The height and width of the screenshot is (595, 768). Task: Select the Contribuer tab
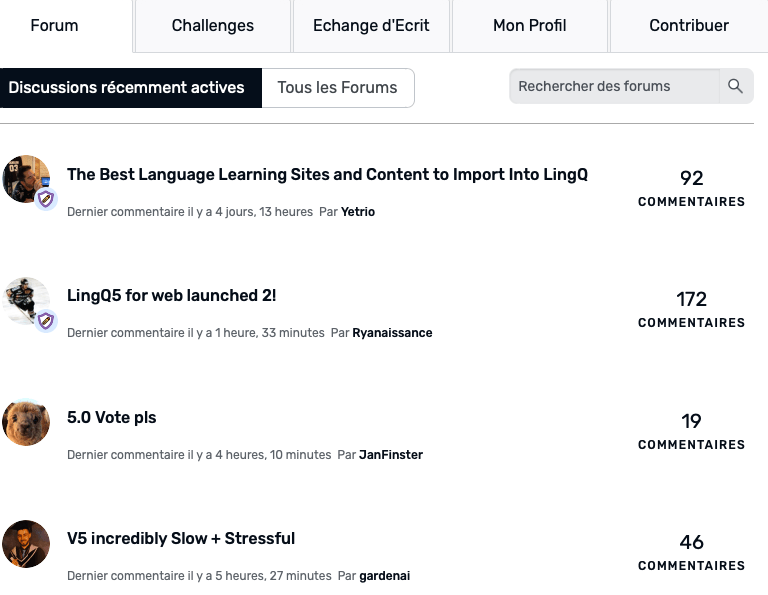(x=689, y=26)
